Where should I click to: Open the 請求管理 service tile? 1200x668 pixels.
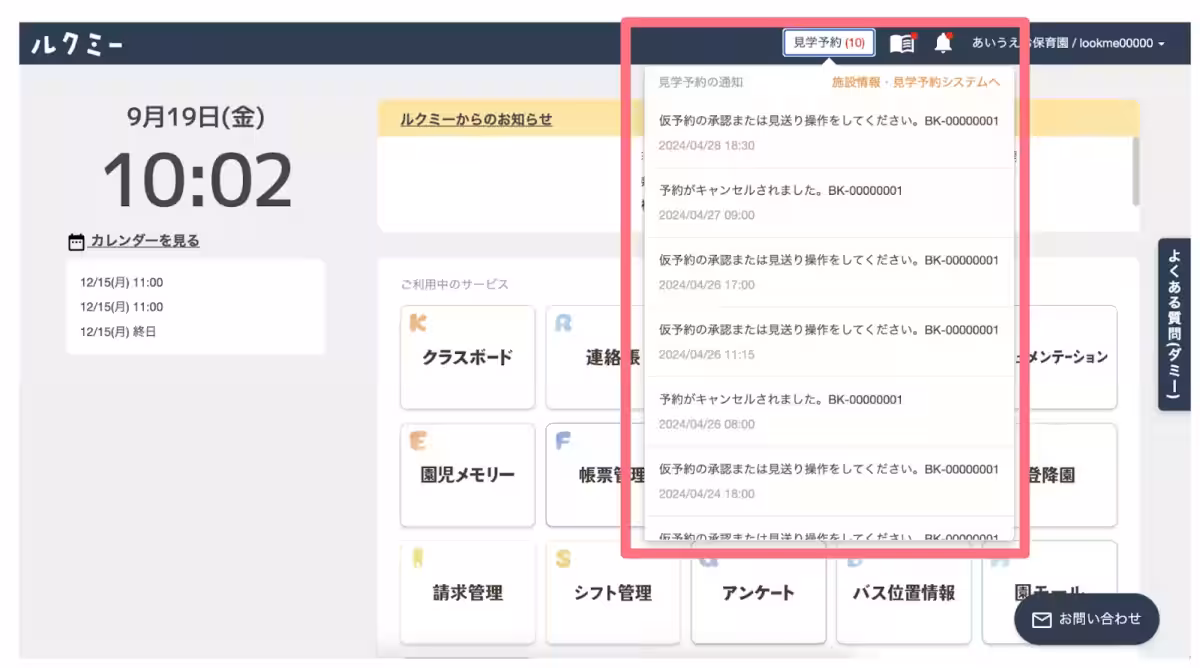coord(467,593)
